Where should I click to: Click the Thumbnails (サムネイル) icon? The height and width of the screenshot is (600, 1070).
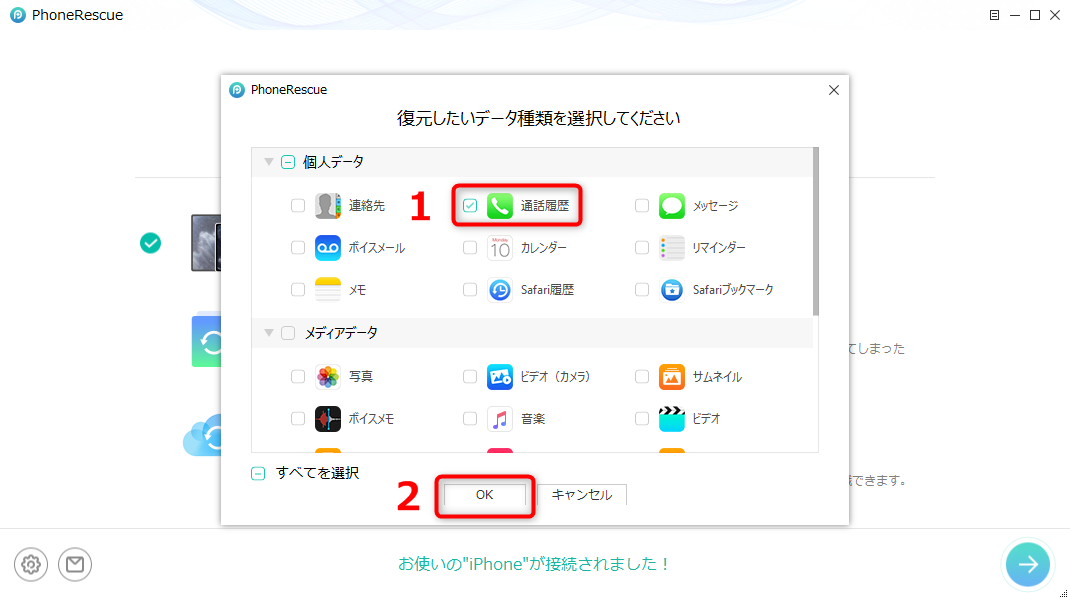[x=671, y=376]
